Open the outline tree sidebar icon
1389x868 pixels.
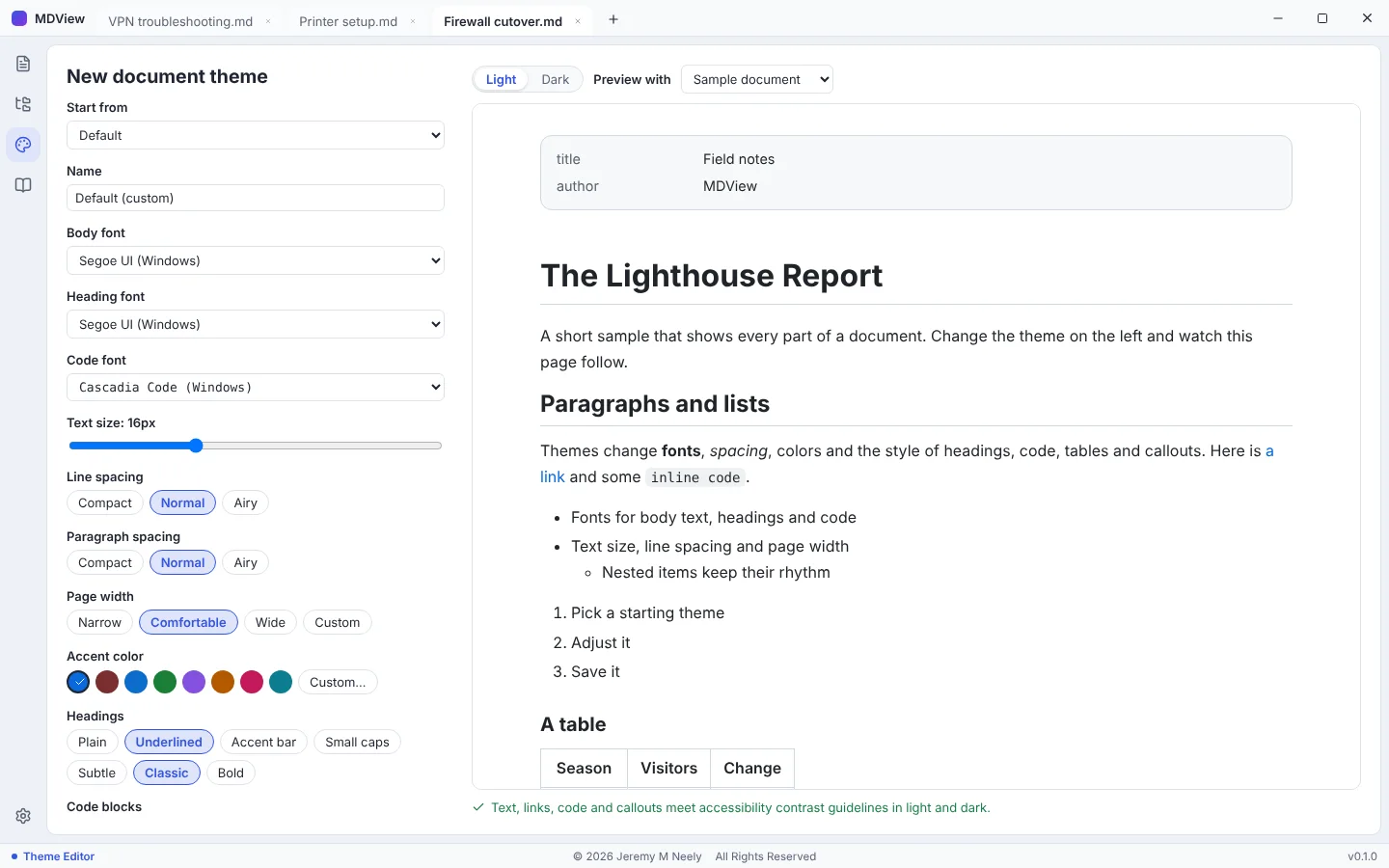(x=23, y=104)
